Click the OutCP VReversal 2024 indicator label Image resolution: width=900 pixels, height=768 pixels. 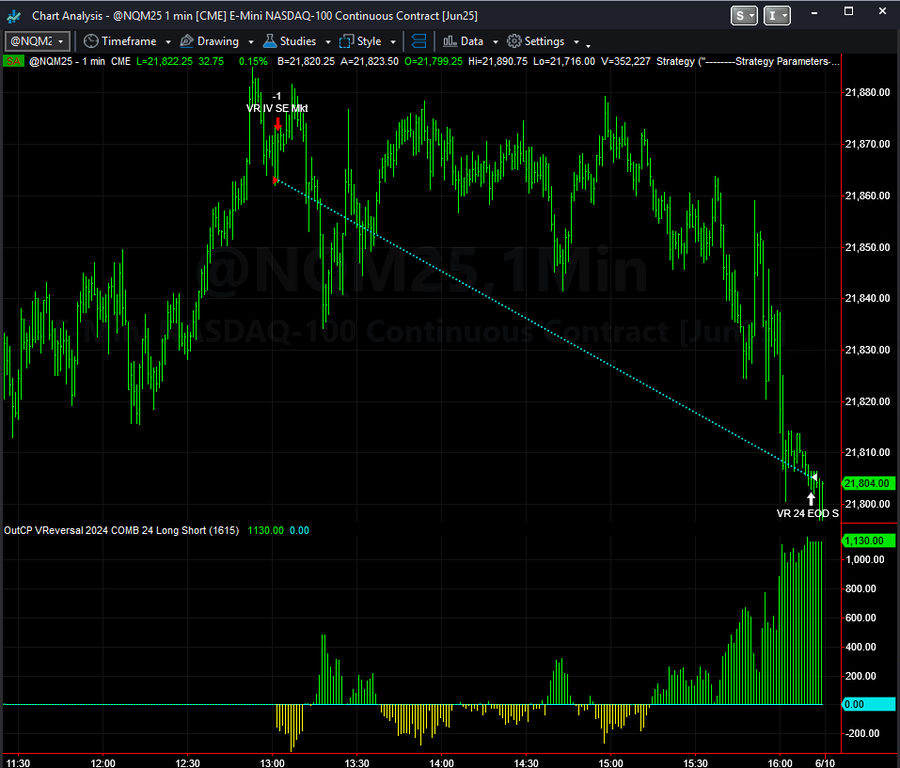121,530
